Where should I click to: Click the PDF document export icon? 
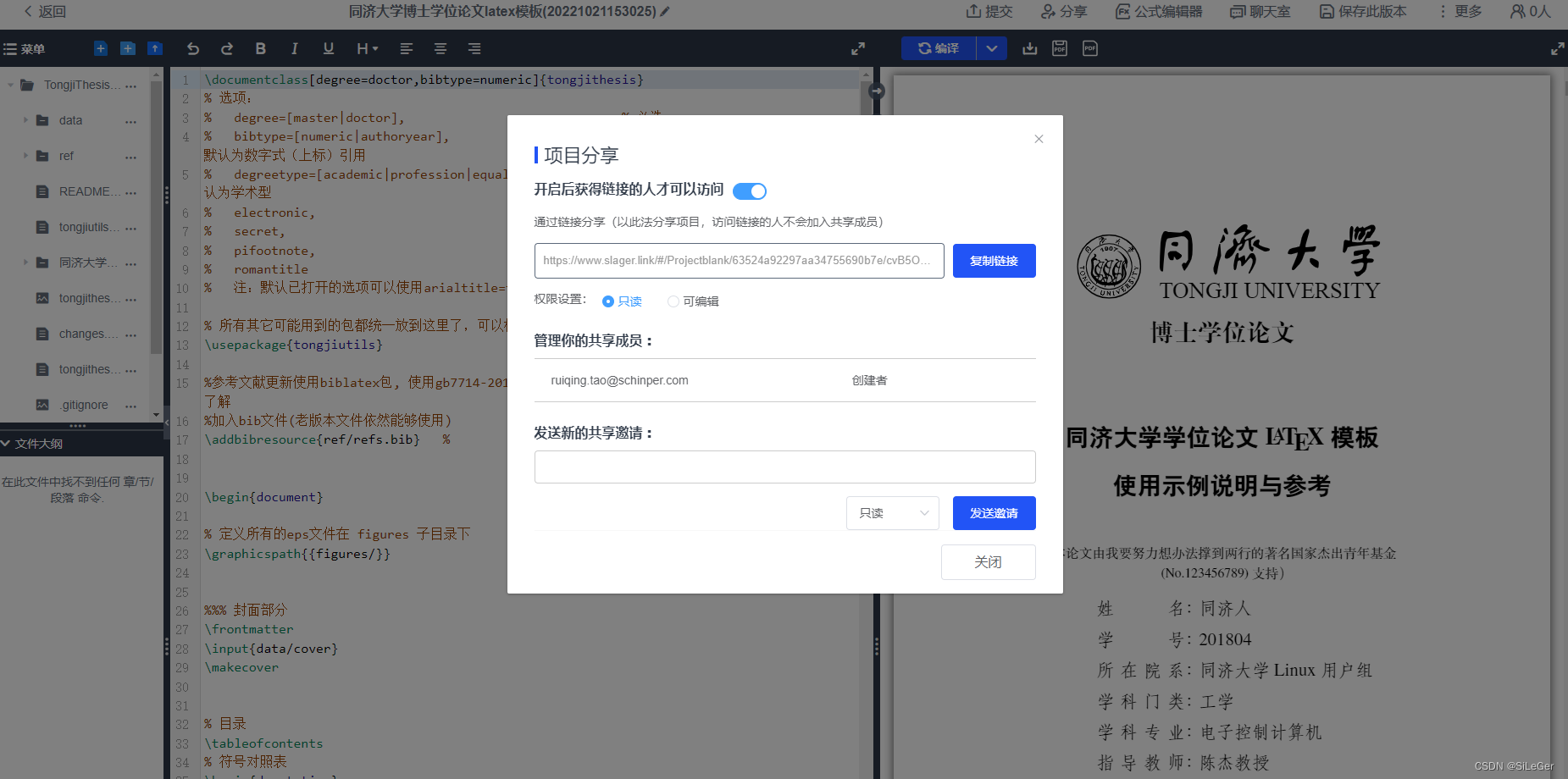tap(1090, 48)
